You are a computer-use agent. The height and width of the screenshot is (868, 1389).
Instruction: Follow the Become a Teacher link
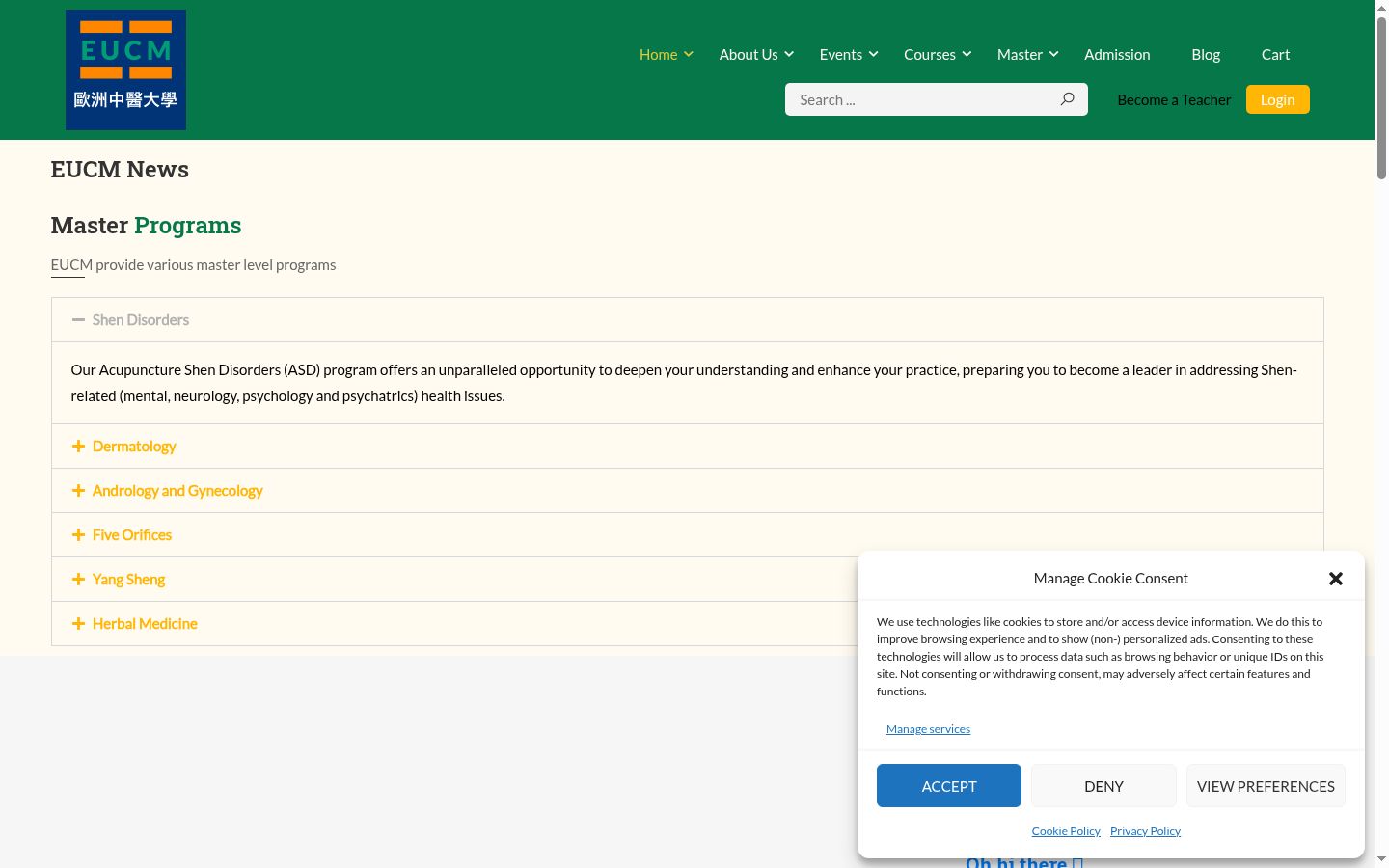coord(1174,99)
